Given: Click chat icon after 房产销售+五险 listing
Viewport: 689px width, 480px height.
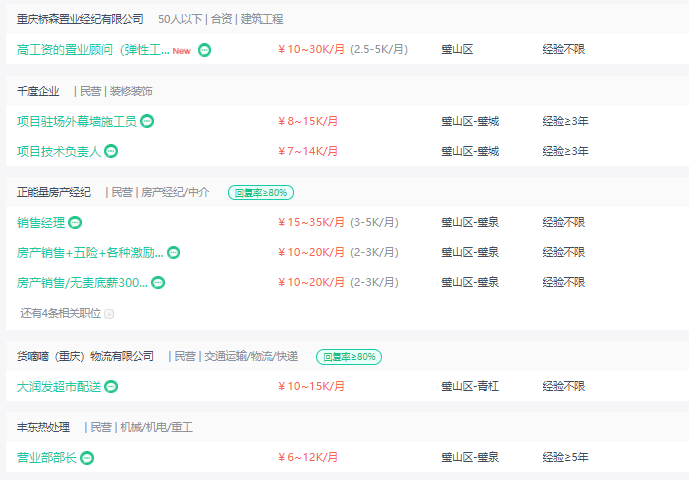Looking at the screenshot, I should [174, 253].
